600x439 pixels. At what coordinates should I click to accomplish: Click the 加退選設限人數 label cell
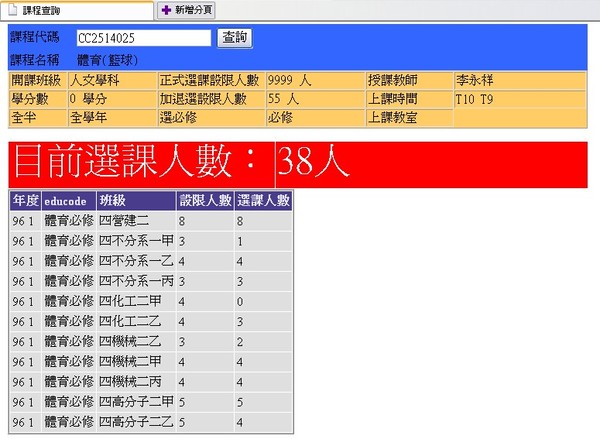211,99
